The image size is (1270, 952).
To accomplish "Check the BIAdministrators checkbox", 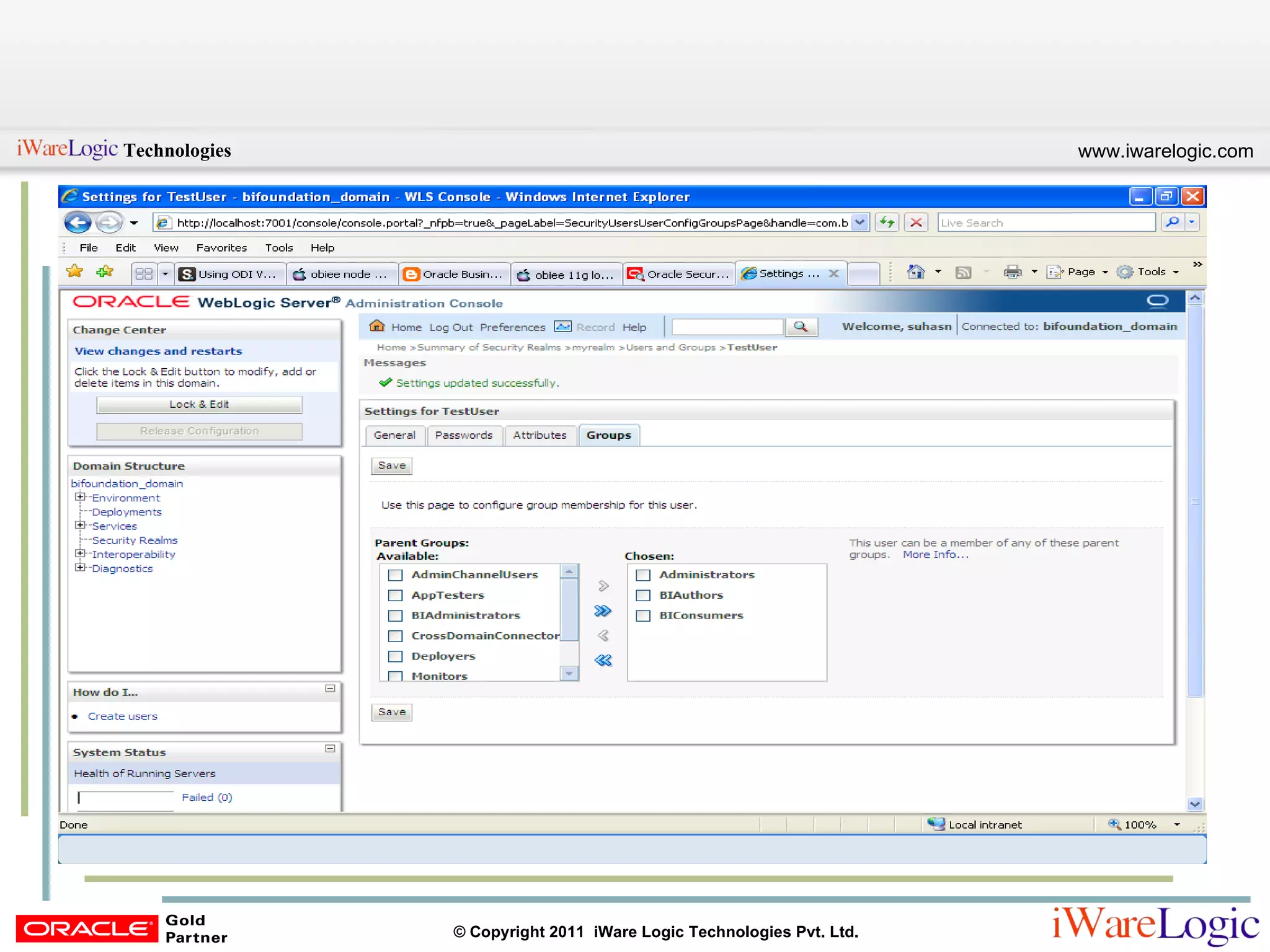I will (395, 615).
